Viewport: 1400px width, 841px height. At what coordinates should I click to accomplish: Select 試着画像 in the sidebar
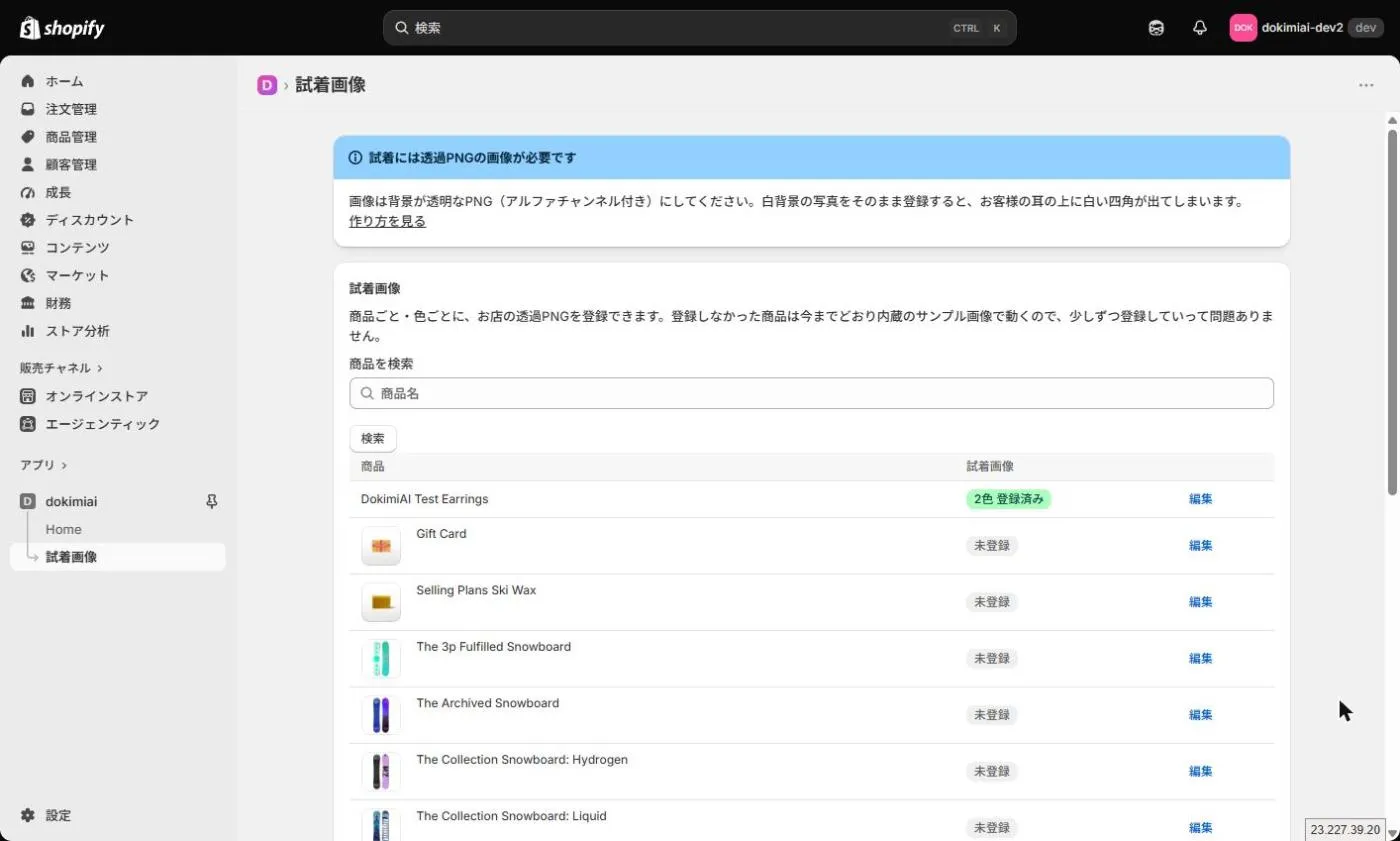(x=118, y=557)
